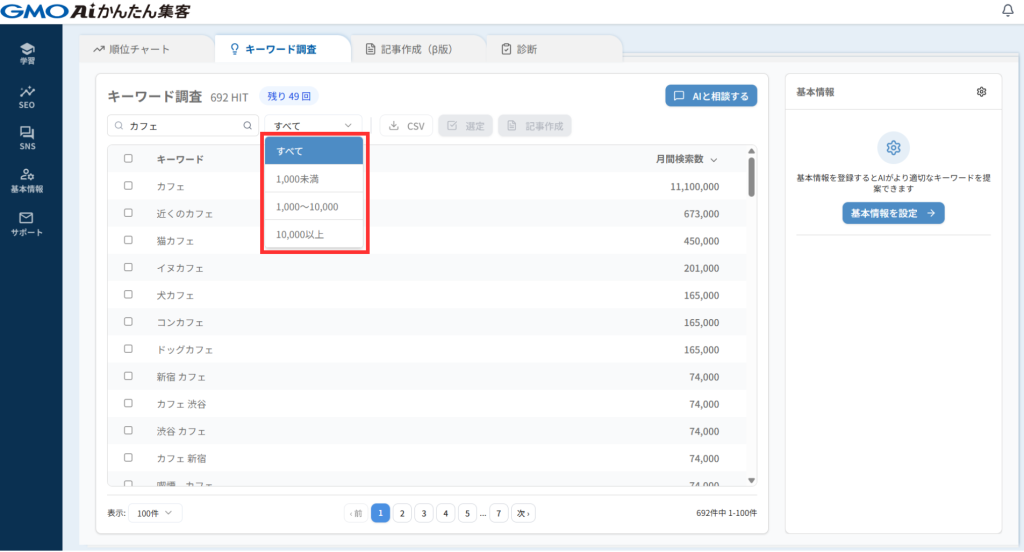Open the サポート mail icon
The image size is (1024, 552).
[x=27, y=223]
